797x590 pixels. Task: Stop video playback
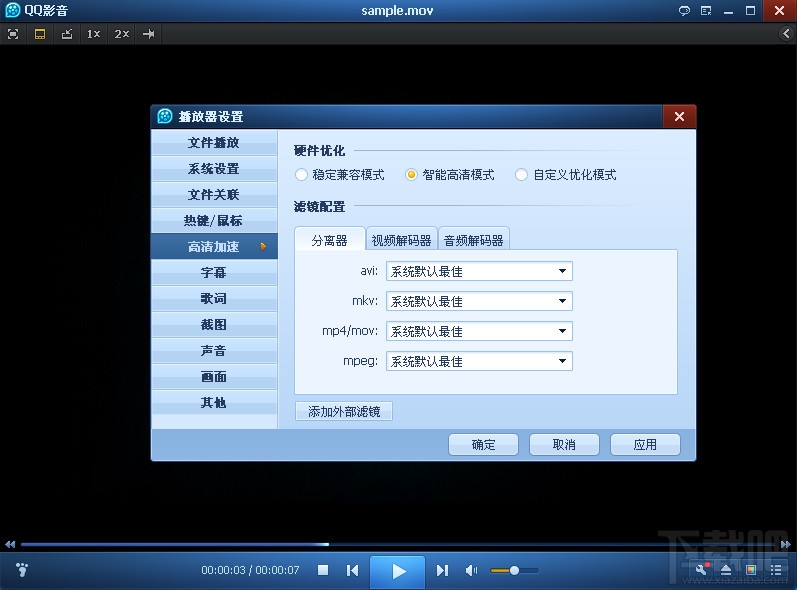(x=323, y=570)
